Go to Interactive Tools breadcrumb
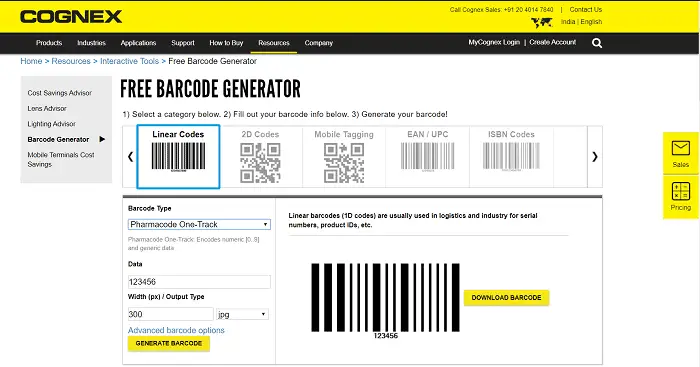 pyautogui.click(x=129, y=61)
